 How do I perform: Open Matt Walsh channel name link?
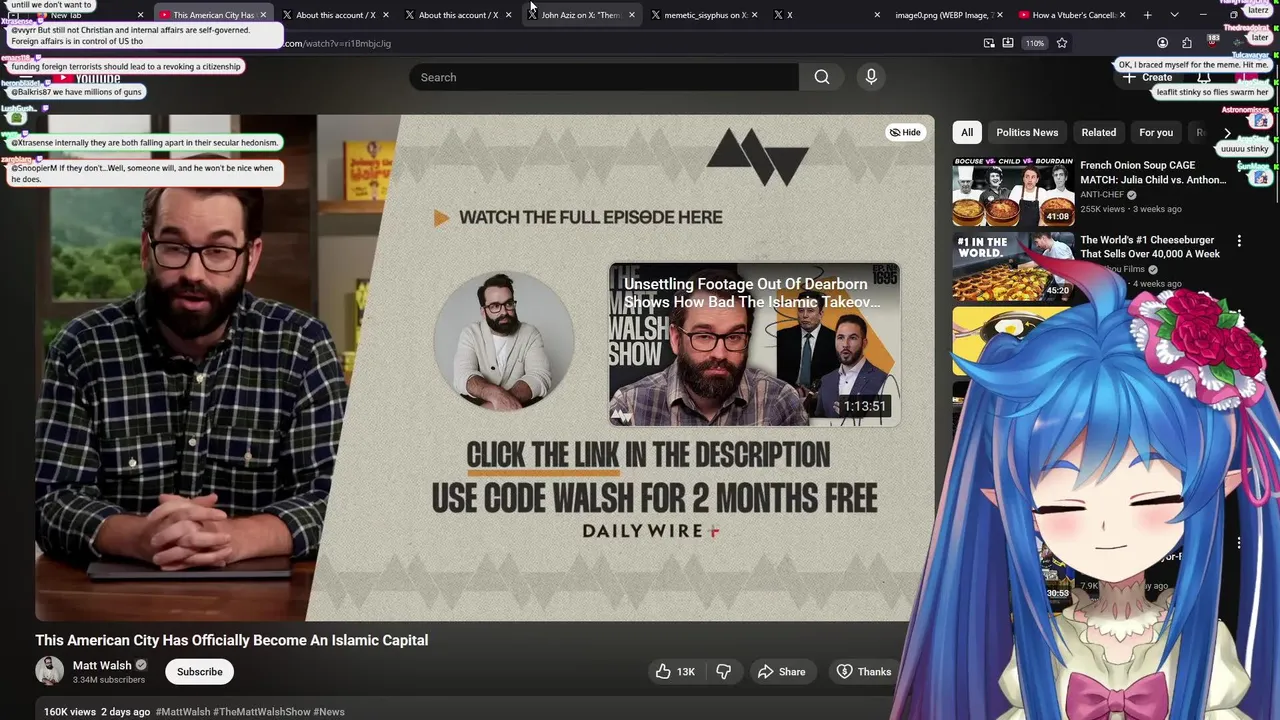point(102,665)
